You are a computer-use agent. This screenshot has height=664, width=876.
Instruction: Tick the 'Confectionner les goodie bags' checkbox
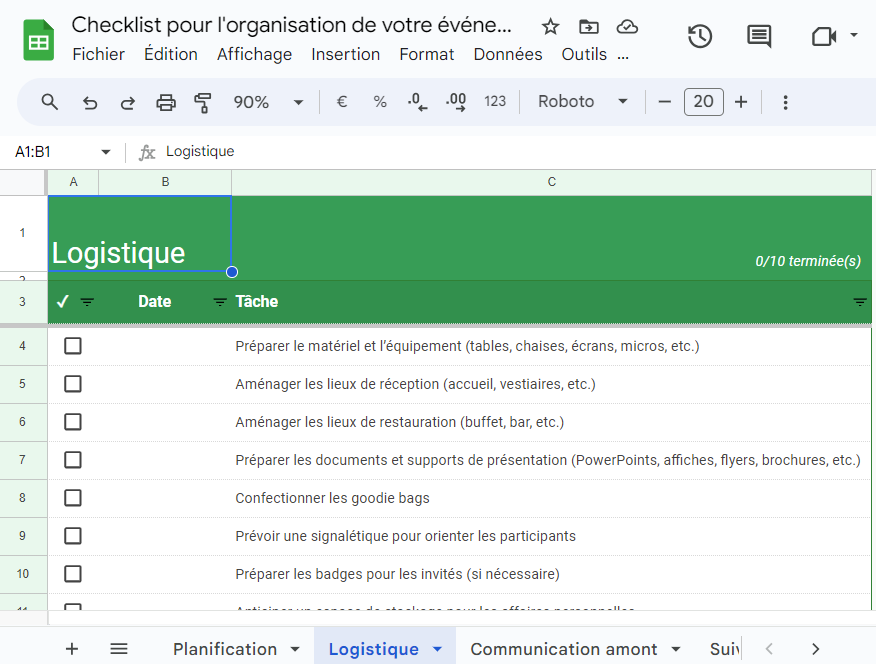(73, 498)
